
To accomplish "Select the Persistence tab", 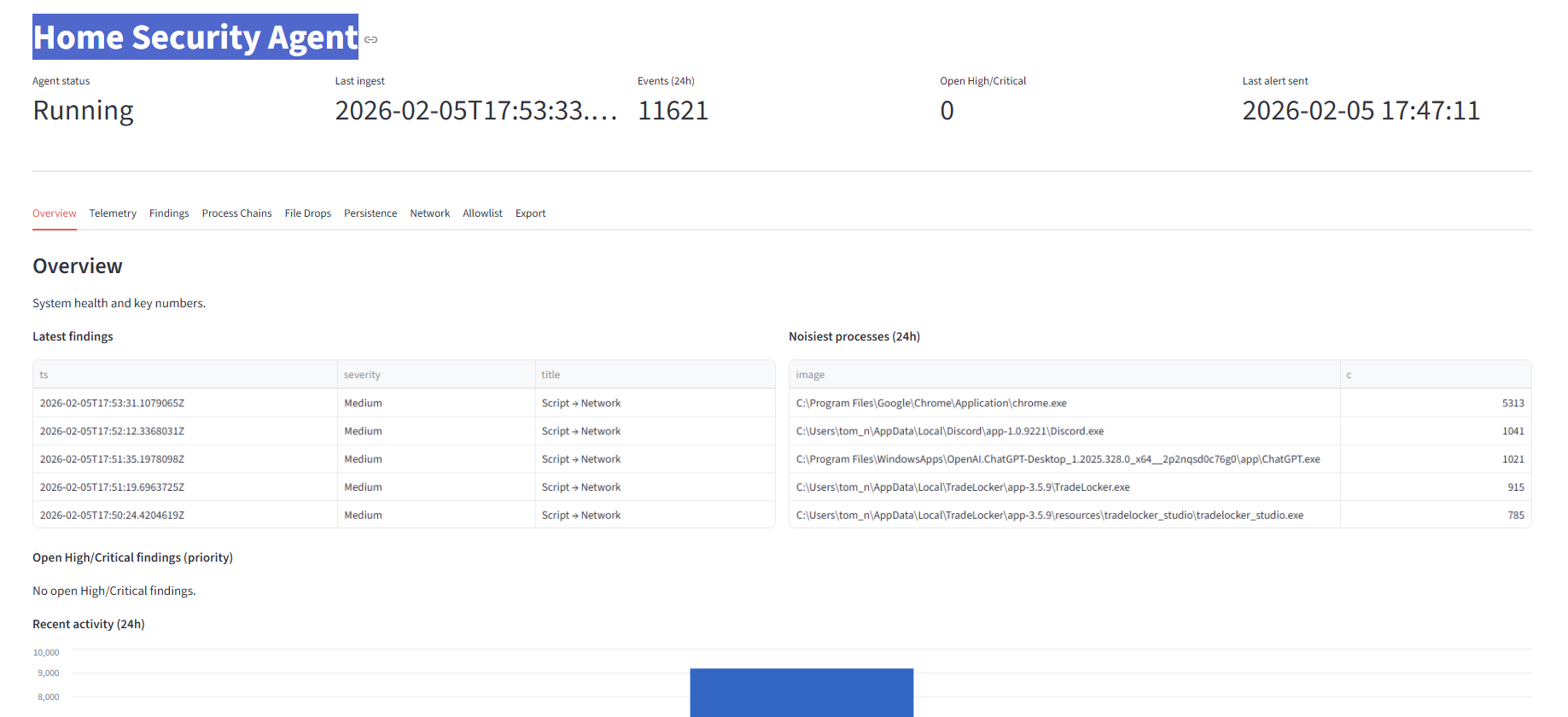I will (x=370, y=213).
